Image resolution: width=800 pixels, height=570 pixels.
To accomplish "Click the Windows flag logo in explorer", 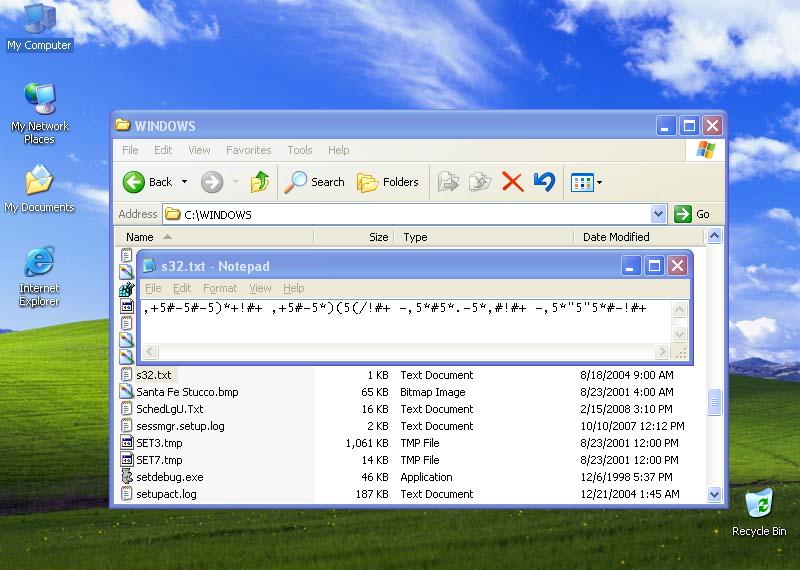I will 706,150.
